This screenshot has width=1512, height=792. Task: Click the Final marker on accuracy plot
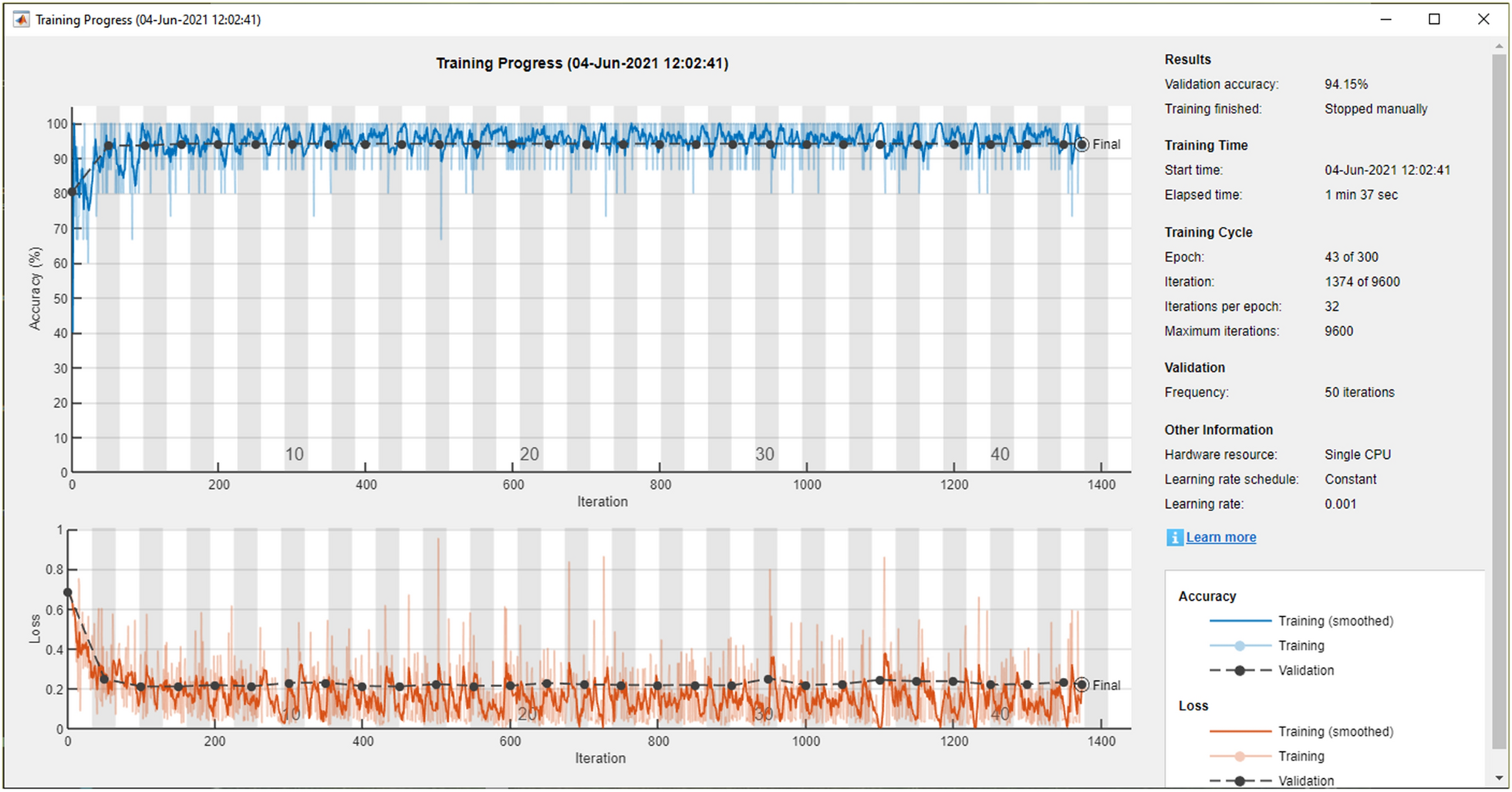[x=1082, y=144]
